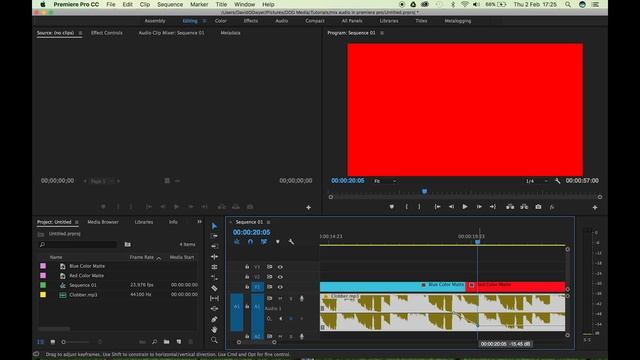This screenshot has height=360, width=640.
Task: Click Extract button in Program monitor
Action: 524,207
